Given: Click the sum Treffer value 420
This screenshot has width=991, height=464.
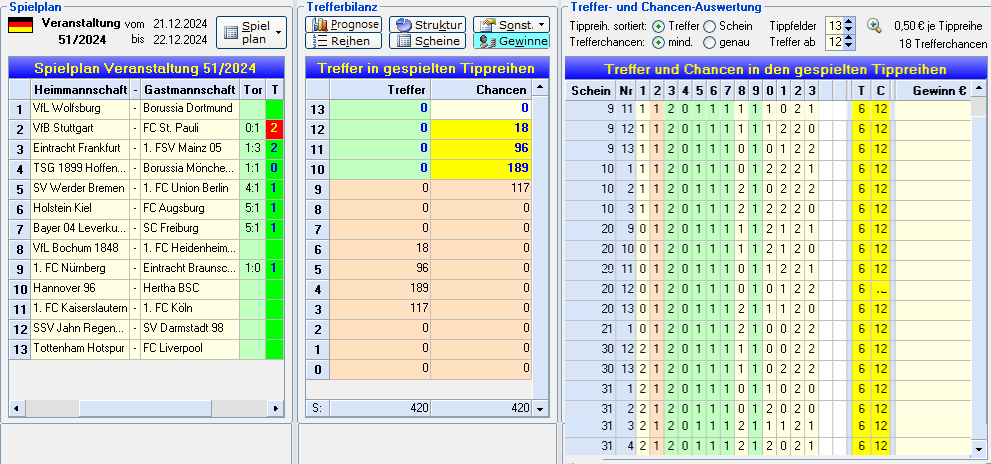Looking at the screenshot, I should click(380, 408).
